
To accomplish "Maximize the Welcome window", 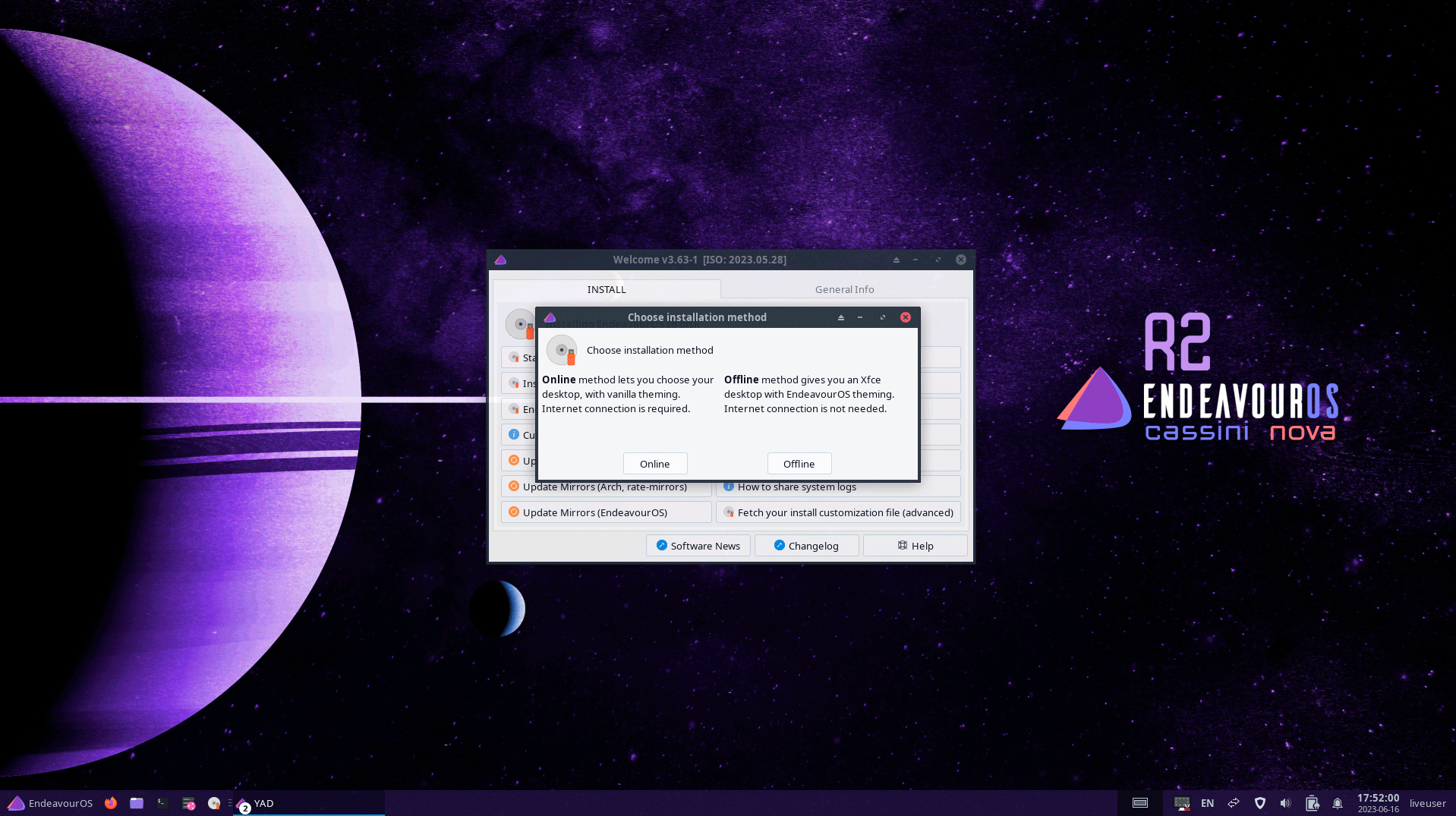I will click(x=938, y=260).
